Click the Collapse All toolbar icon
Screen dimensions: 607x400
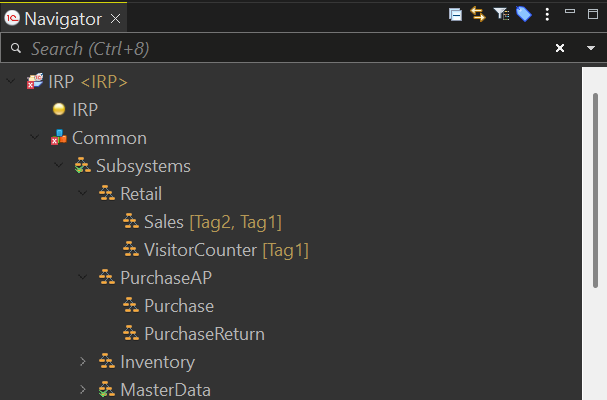[455, 15]
